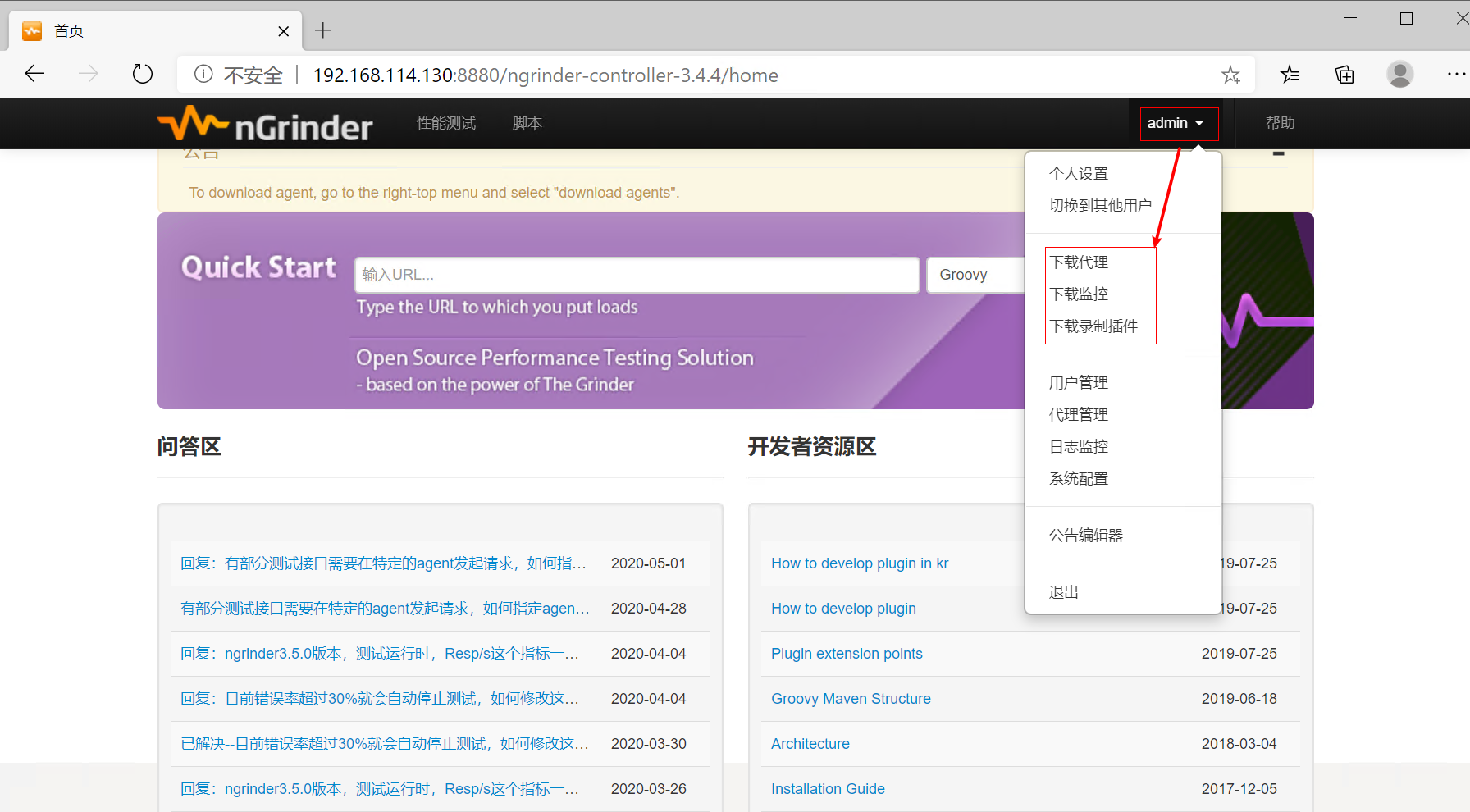
Task: Collapse the announcement panel minus button
Action: [1278, 154]
